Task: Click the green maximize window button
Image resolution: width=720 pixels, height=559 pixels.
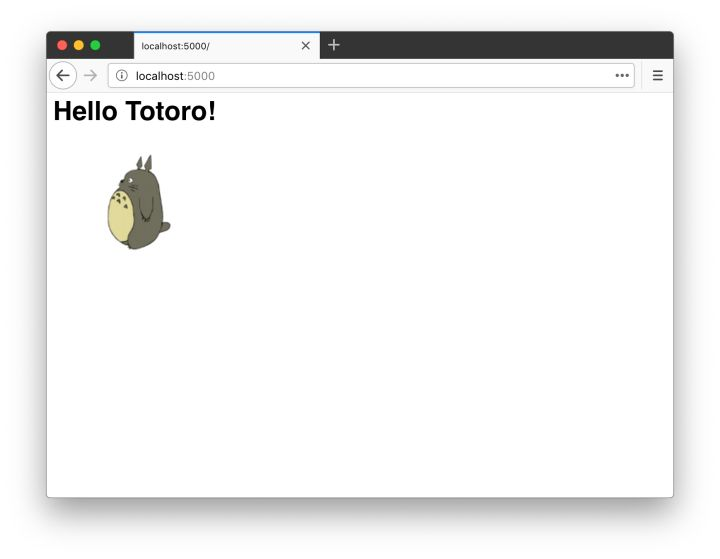Action: pos(96,45)
